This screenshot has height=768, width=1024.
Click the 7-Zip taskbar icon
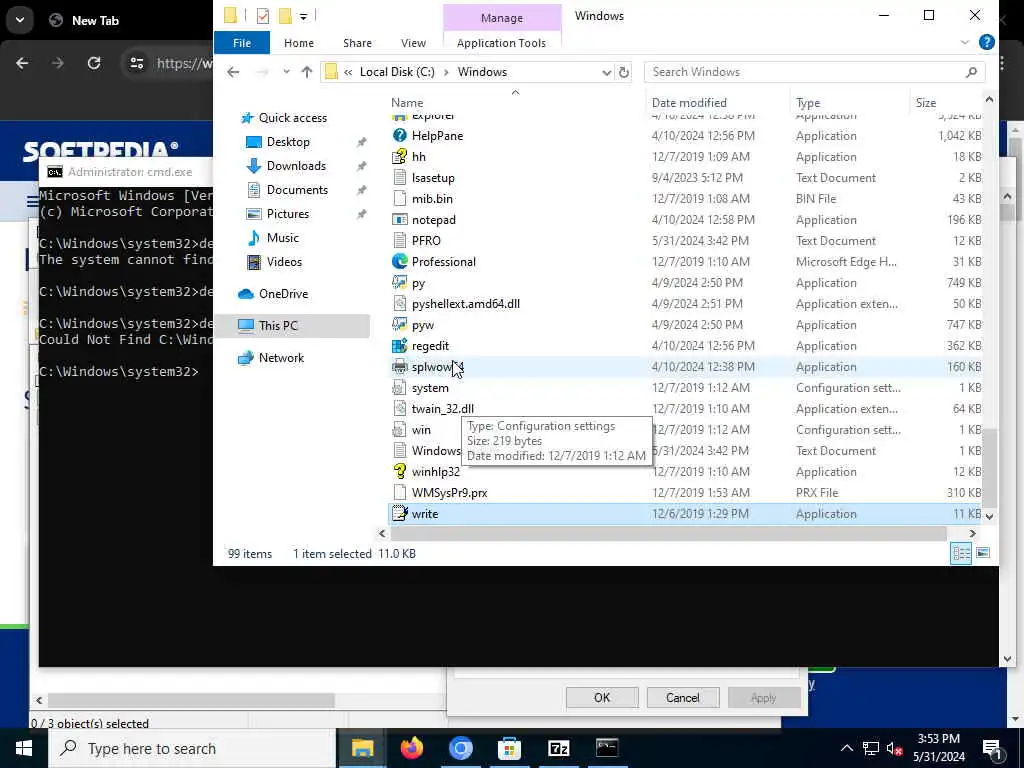pyautogui.click(x=558, y=748)
